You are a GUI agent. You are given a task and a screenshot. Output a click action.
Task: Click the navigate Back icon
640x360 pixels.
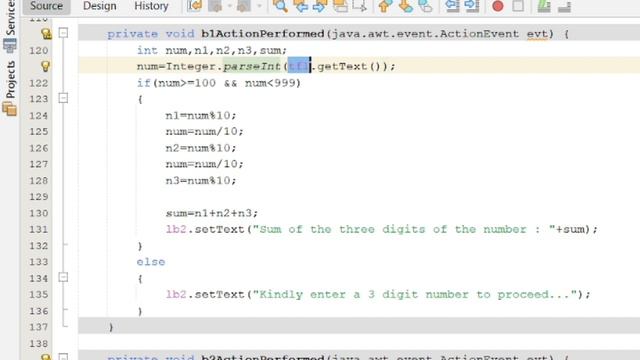[215, 6]
